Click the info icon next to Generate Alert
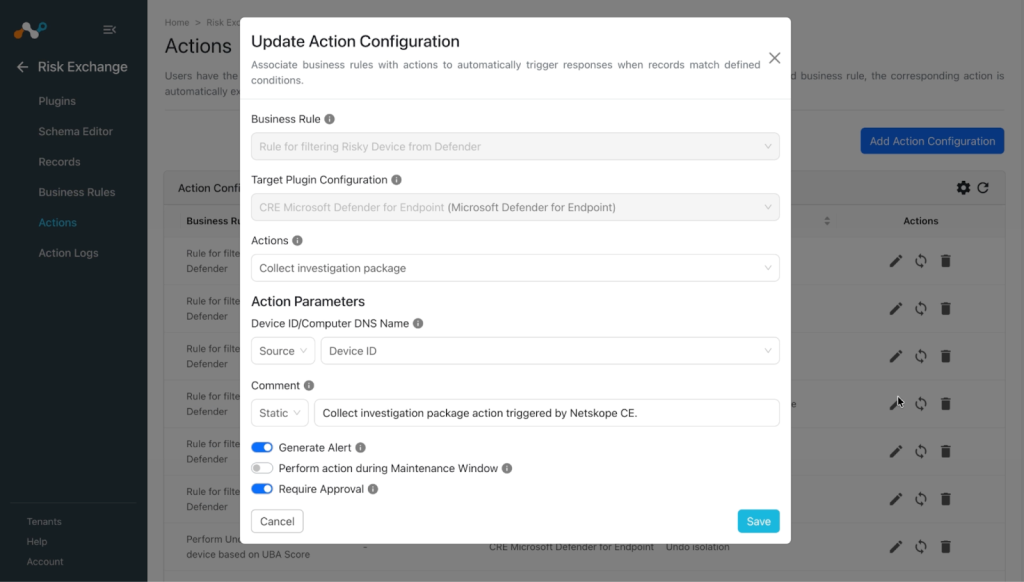The height and width of the screenshot is (582, 1024). 360,447
